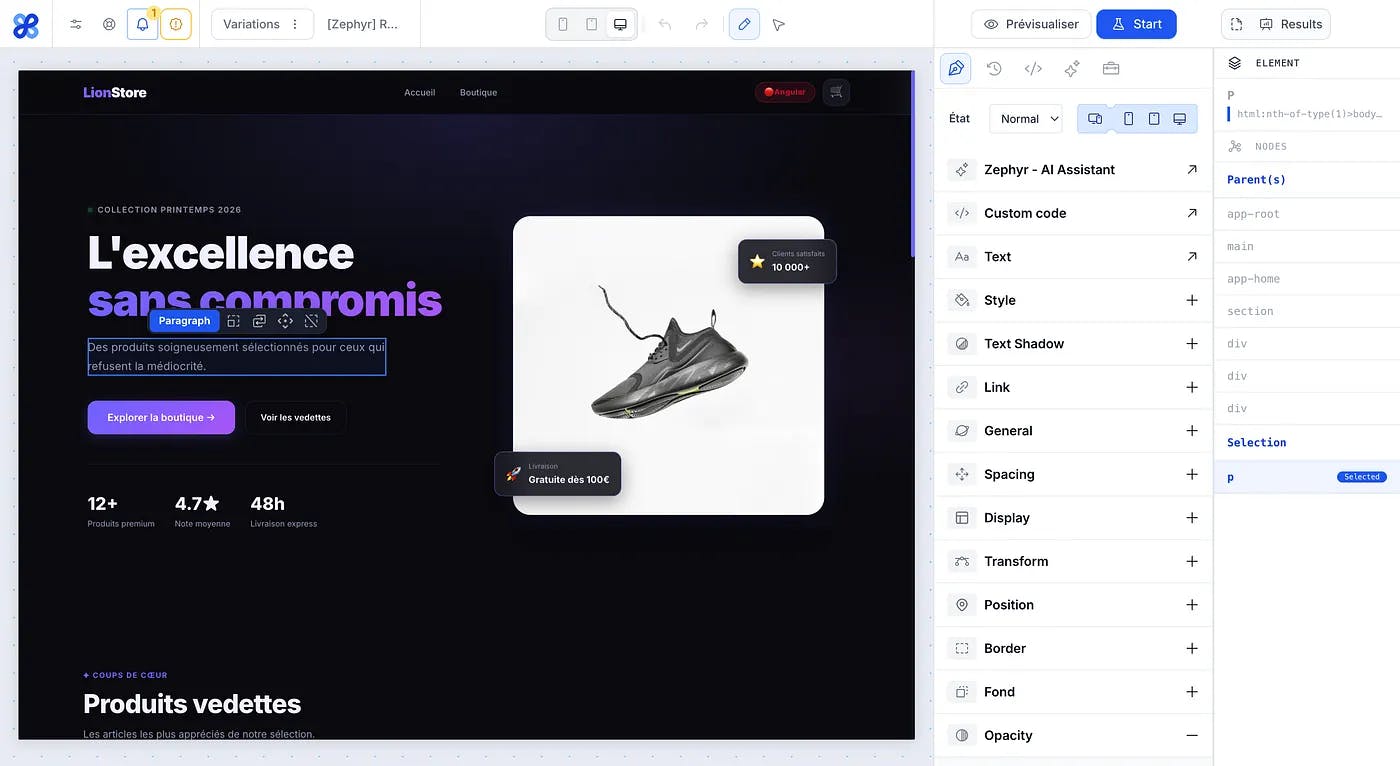Open the sliders settings icon in top bar
Screen dimensions: 1400x766
pos(76,24)
